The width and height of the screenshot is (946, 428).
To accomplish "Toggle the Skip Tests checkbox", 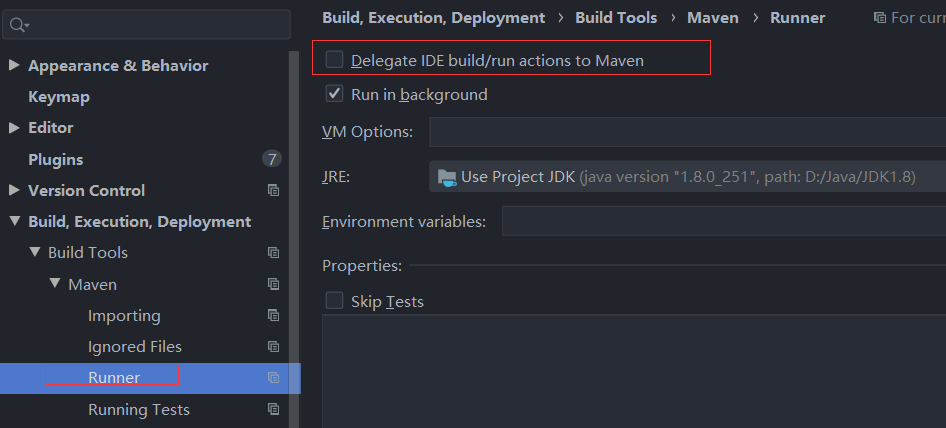I will [335, 300].
